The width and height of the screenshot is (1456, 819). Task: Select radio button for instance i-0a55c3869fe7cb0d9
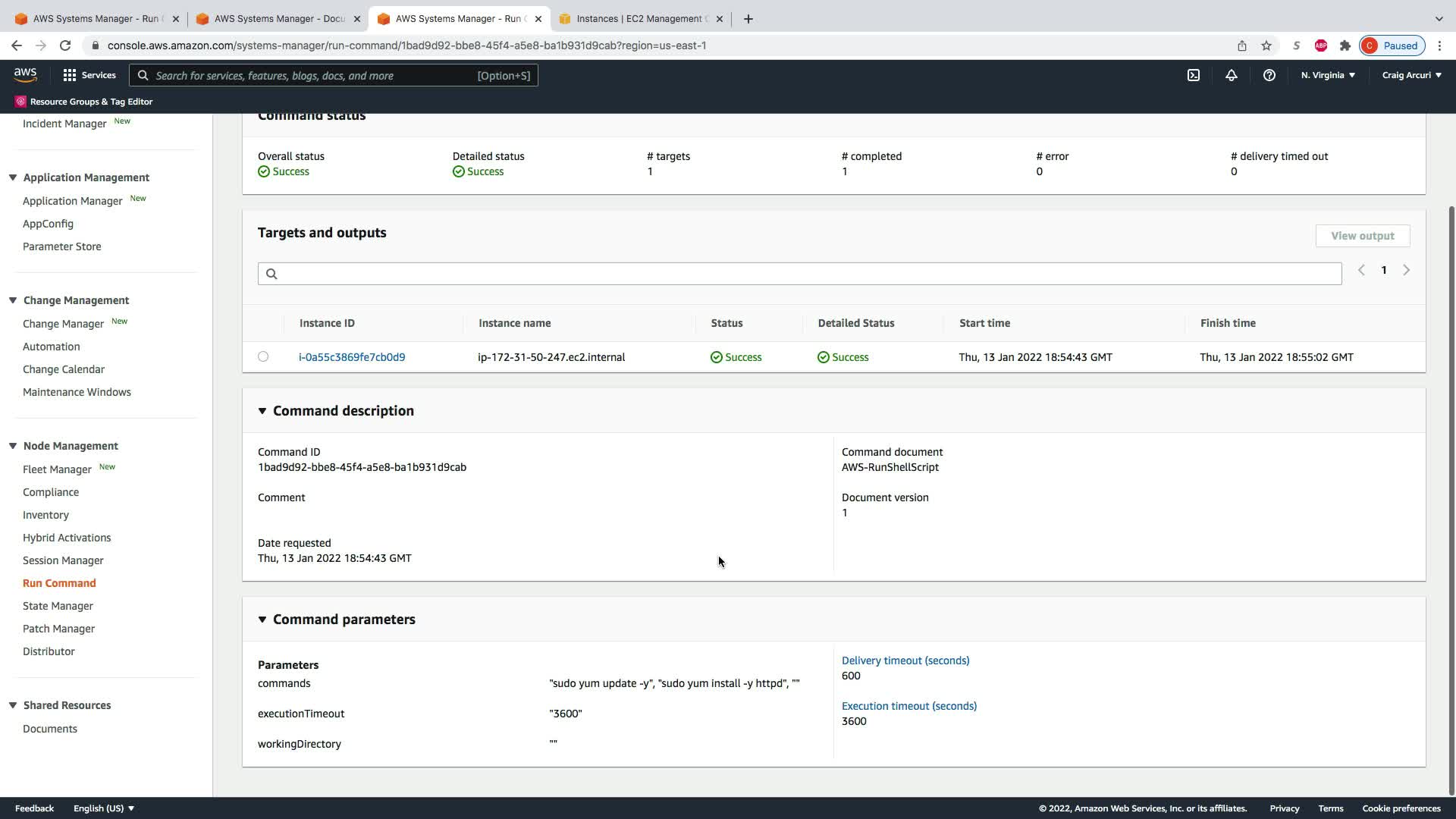point(263,356)
